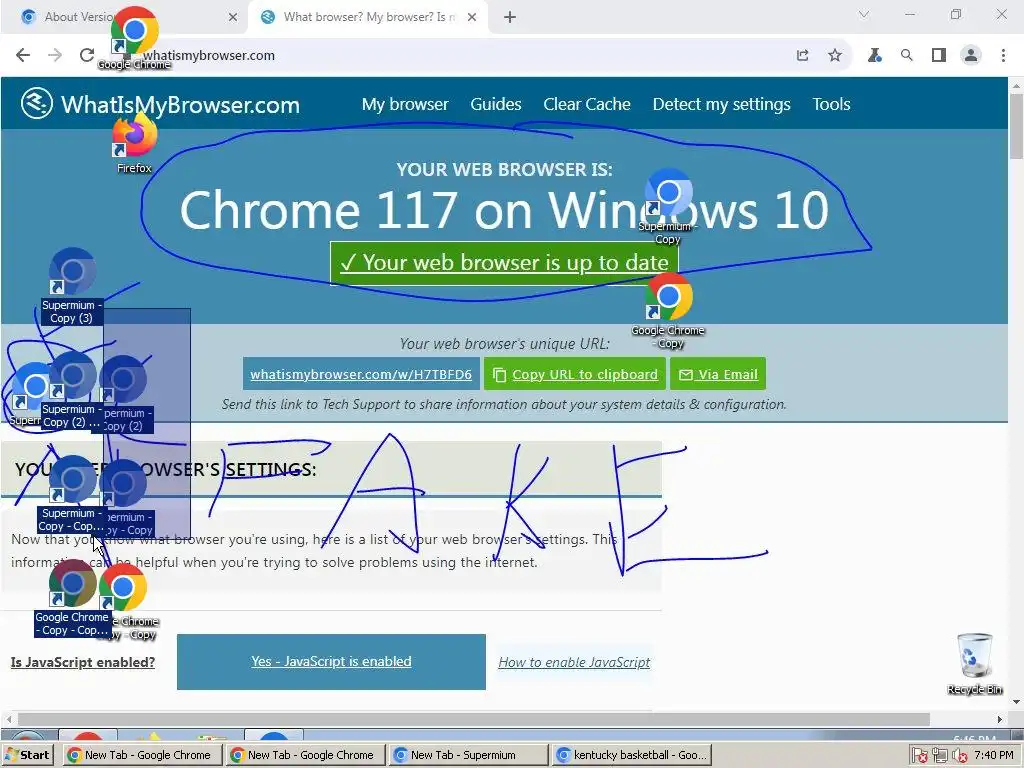Select the Google Chrome shortcut near address bar

pos(135,38)
